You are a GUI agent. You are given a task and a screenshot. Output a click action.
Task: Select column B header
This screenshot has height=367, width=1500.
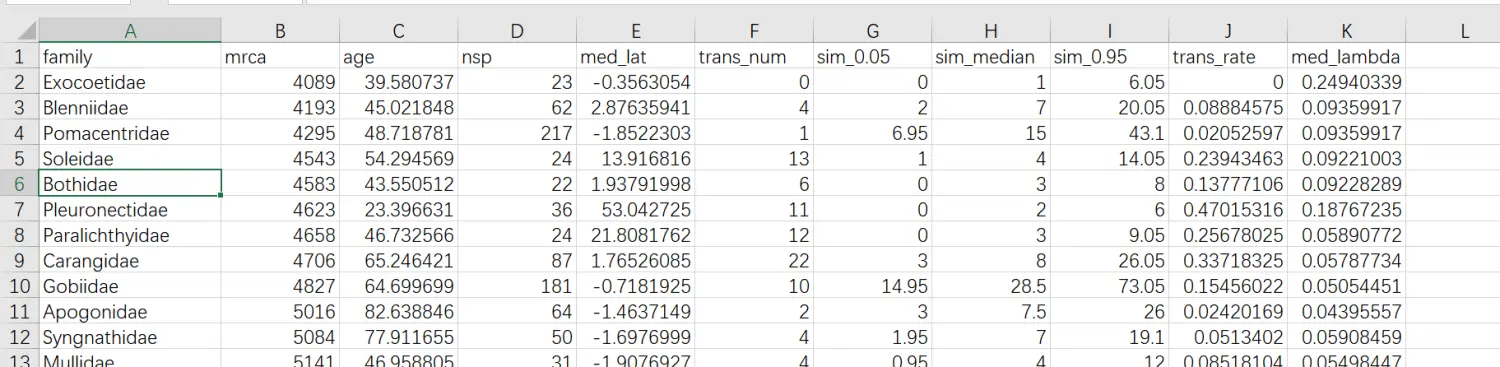pos(280,32)
